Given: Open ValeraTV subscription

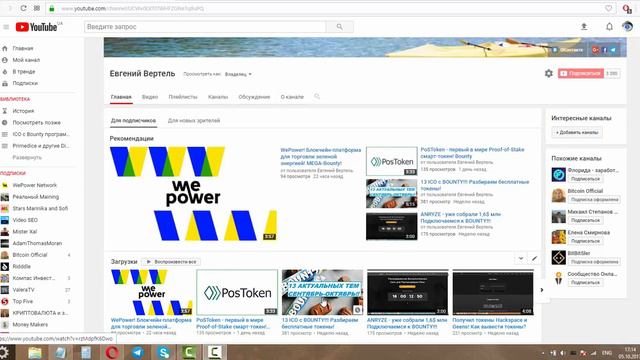Looking at the screenshot, I should (x=23, y=290).
